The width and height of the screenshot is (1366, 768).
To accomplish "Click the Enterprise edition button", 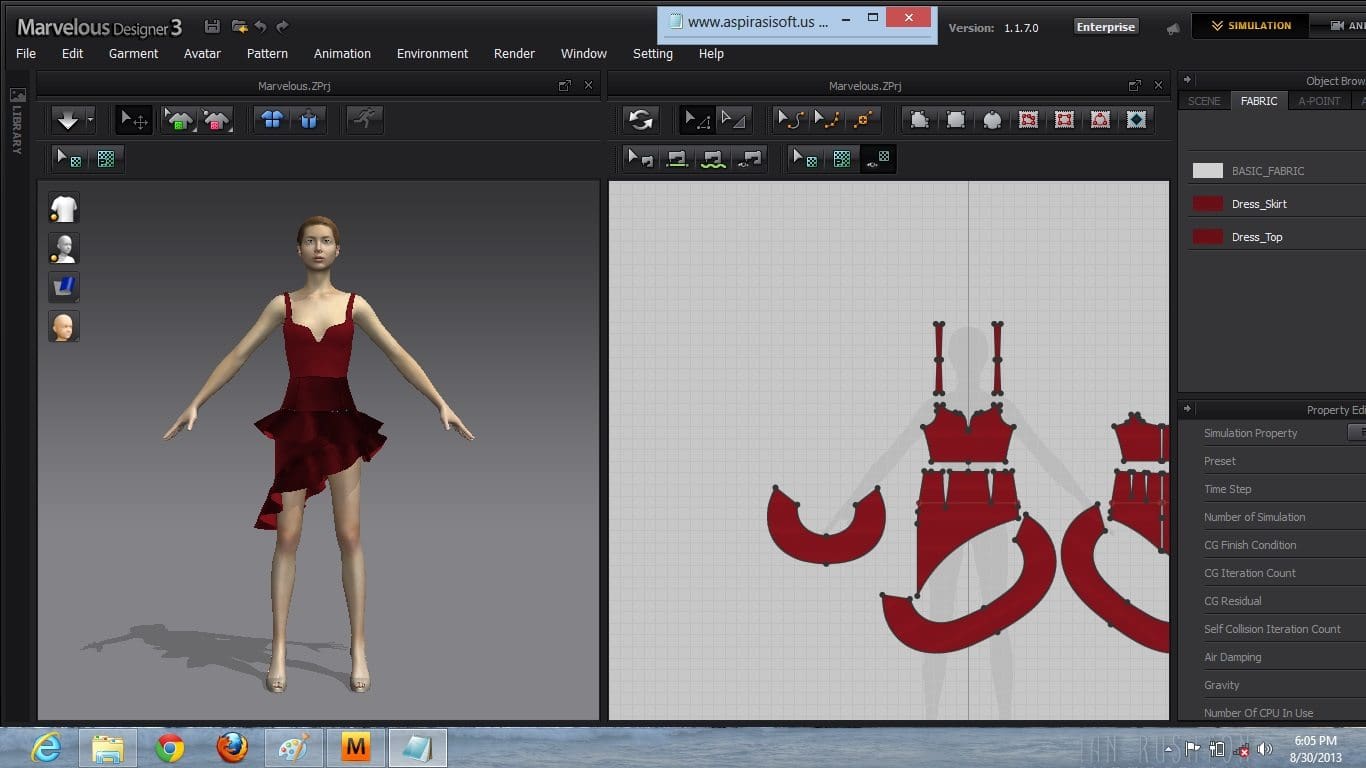I will (1106, 27).
